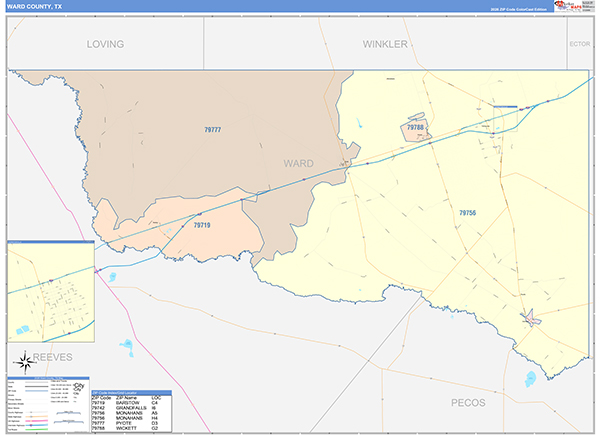Click the blue lakes east of the Reeves label

pos(127,347)
